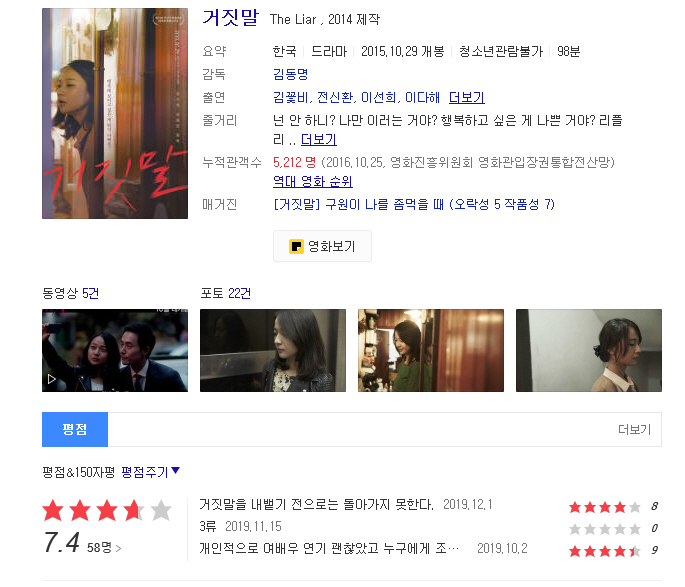
Task: Open the 역대 영화 순위 link
Action: click(x=313, y=181)
